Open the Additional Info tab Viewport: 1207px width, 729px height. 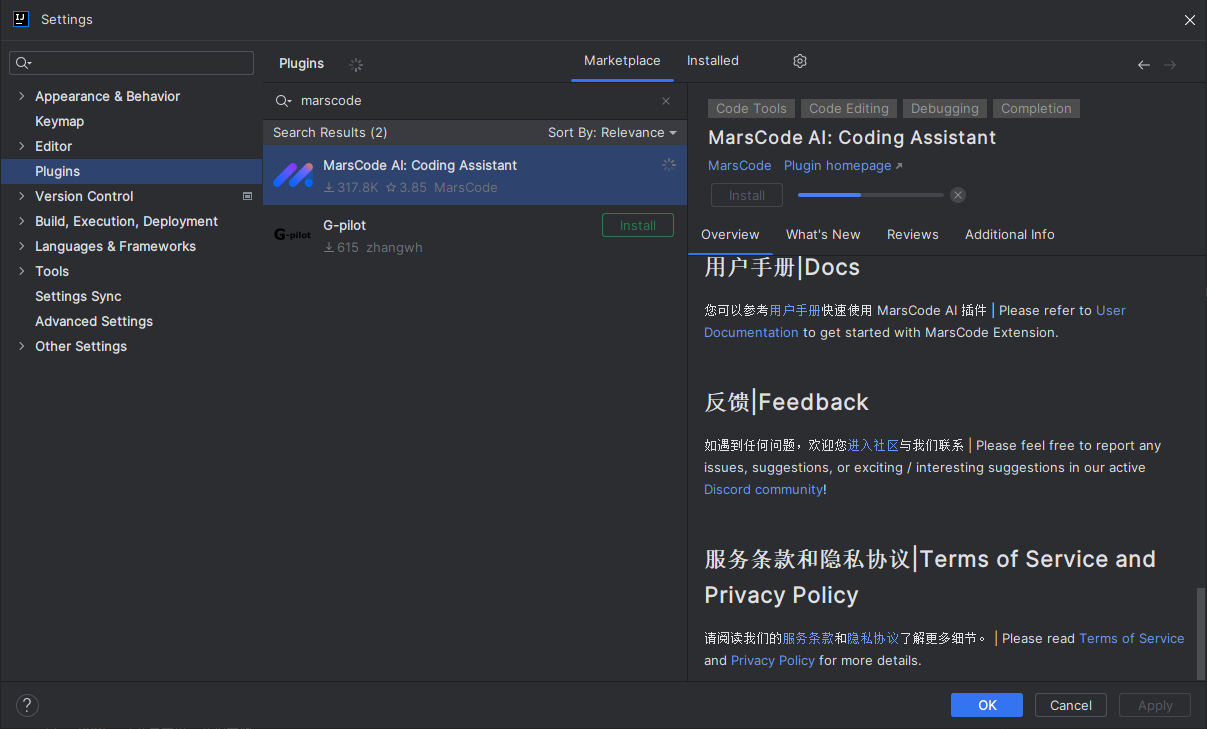click(x=1010, y=235)
